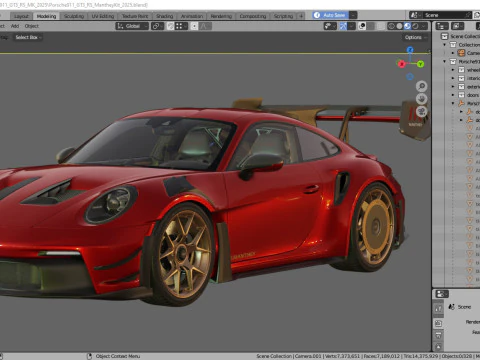Open the object types visibility selector

[x=330, y=26]
